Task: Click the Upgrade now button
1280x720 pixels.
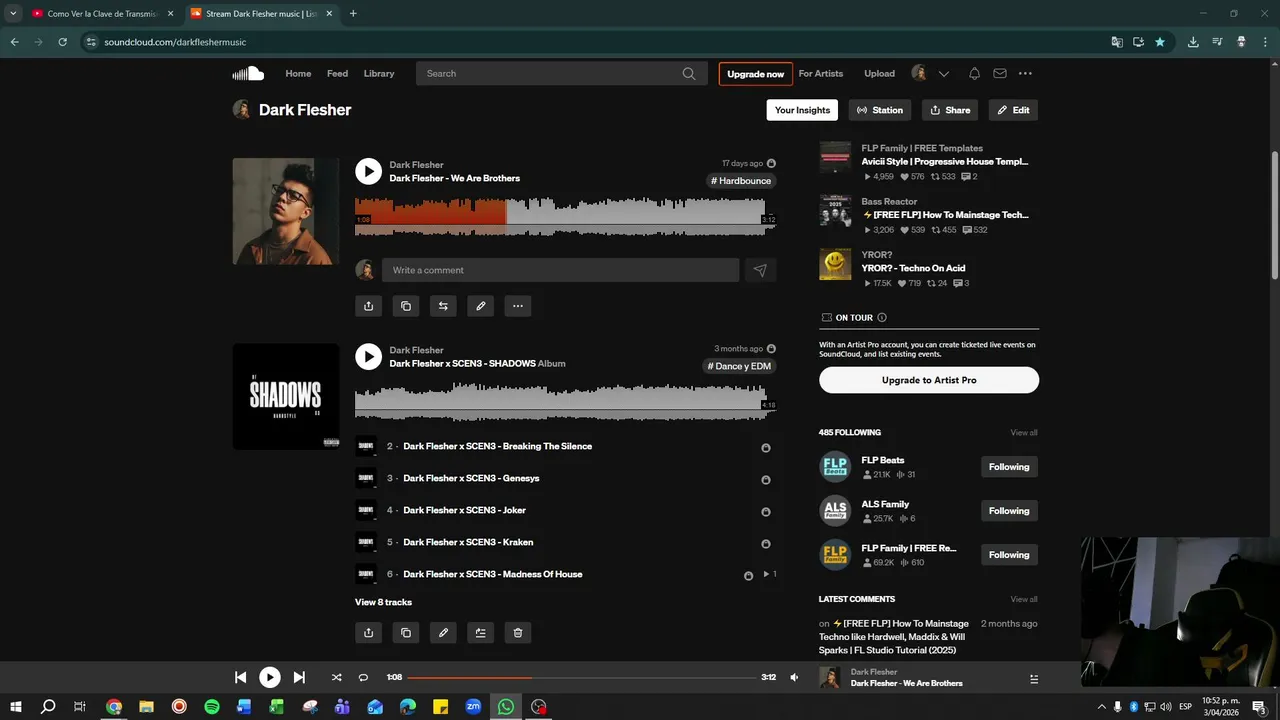Action: pos(756,73)
